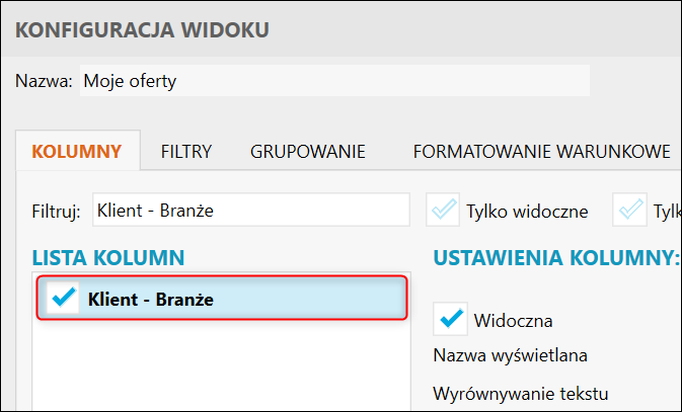Toggle the cut-off checkbox right of Tylko widoczne
This screenshot has height=412, width=682.
point(631,210)
